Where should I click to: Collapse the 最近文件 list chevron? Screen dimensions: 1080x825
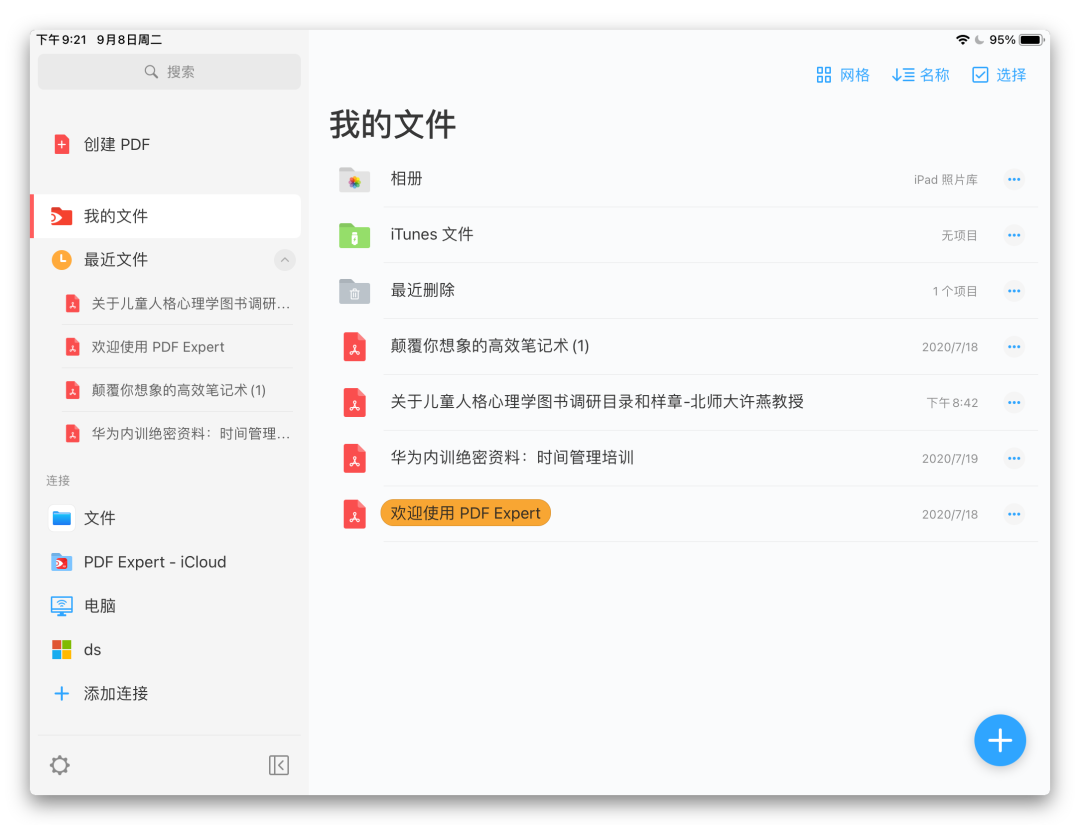pyautogui.click(x=284, y=260)
